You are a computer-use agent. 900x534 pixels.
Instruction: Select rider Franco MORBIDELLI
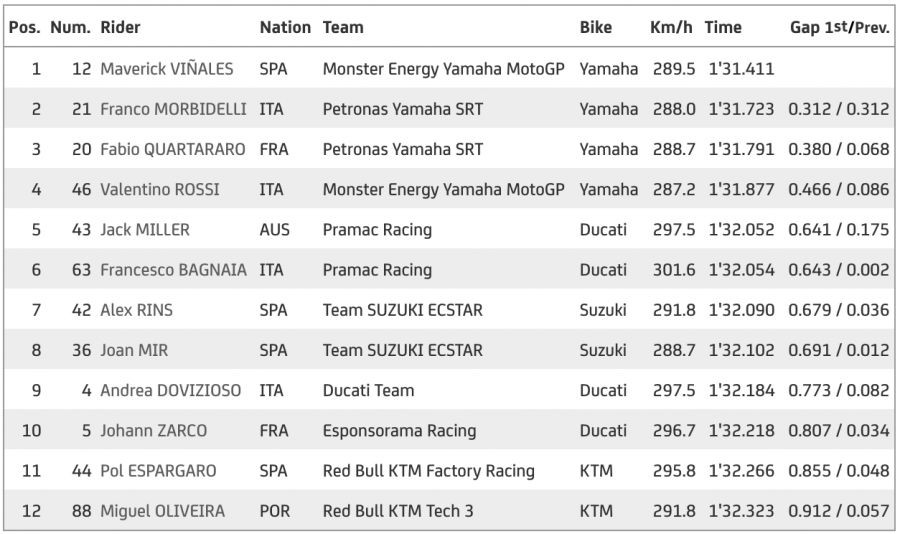pos(174,109)
